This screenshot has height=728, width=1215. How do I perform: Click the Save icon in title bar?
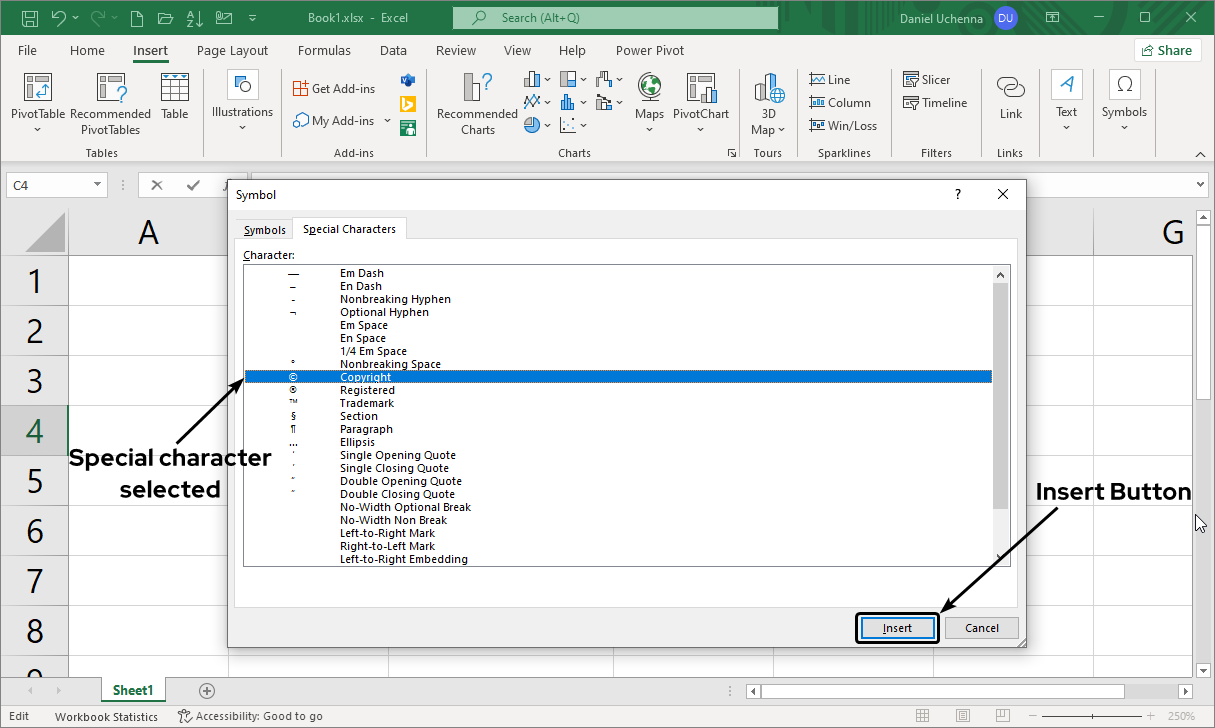(x=29, y=18)
